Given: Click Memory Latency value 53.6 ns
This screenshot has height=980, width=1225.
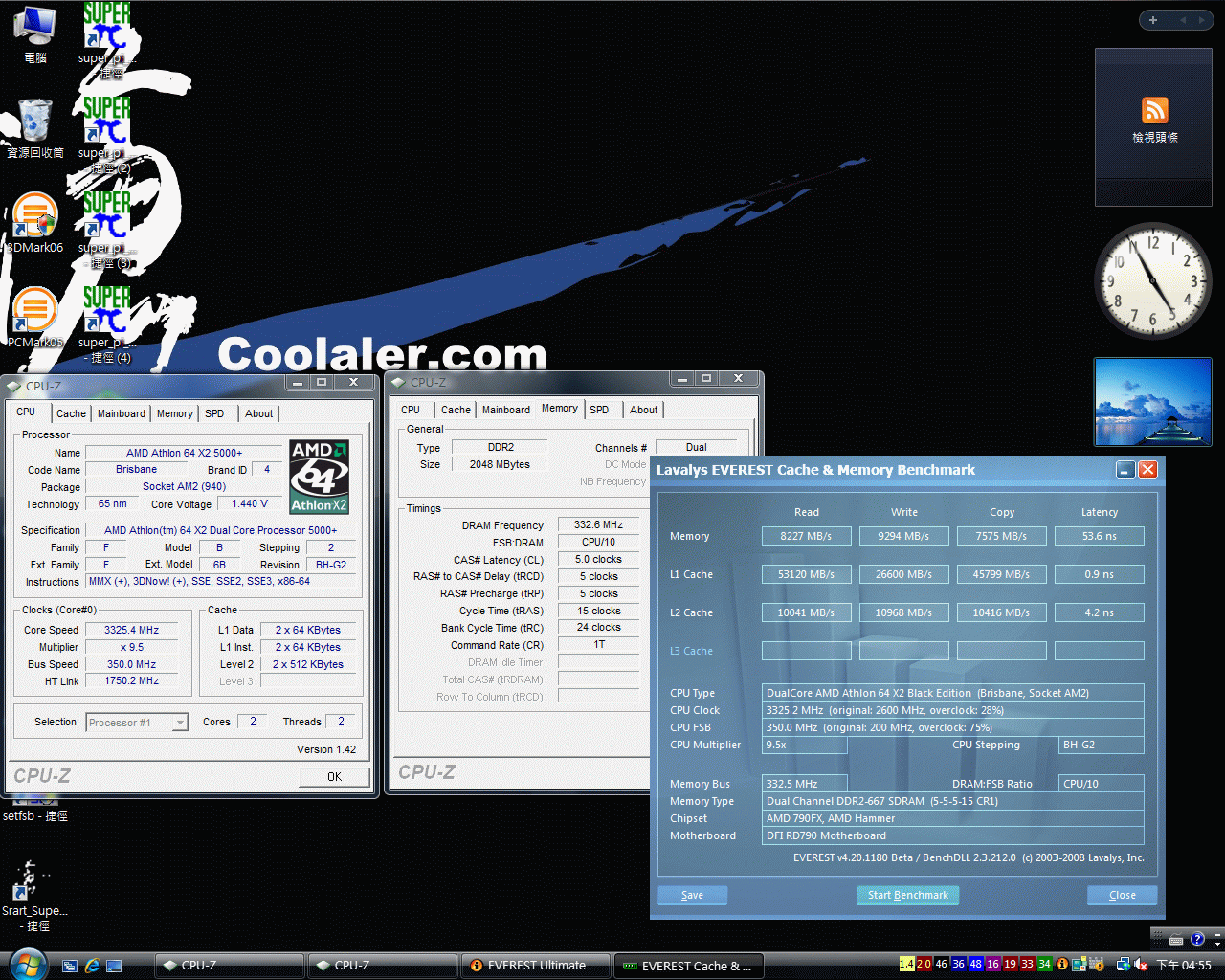Looking at the screenshot, I should [x=1099, y=536].
